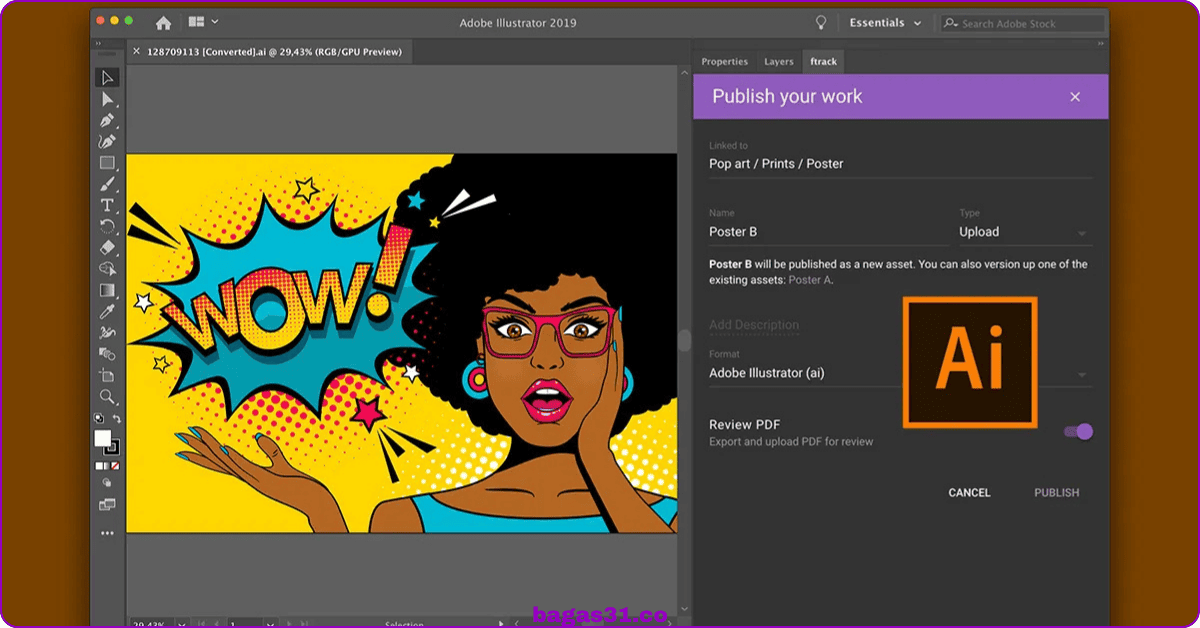Close the Publish your work panel
Image resolution: width=1200 pixels, height=628 pixels.
[1075, 97]
